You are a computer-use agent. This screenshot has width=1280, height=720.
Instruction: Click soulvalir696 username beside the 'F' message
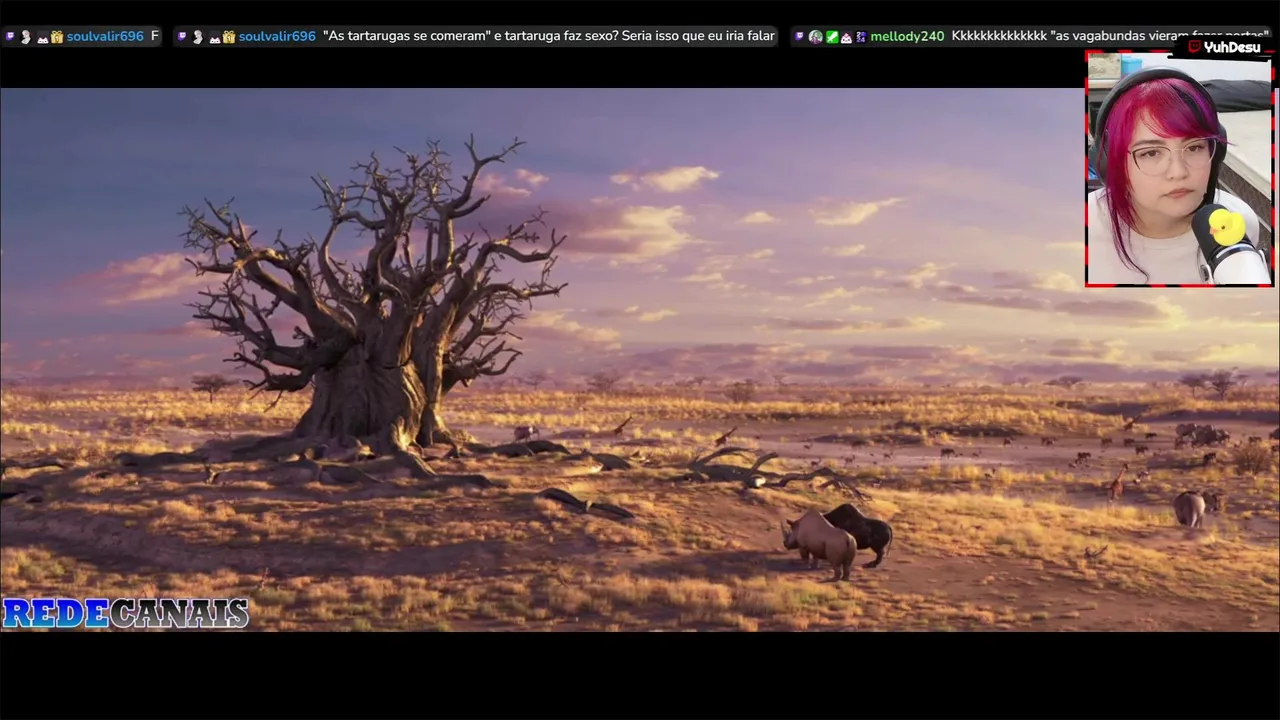[105, 36]
